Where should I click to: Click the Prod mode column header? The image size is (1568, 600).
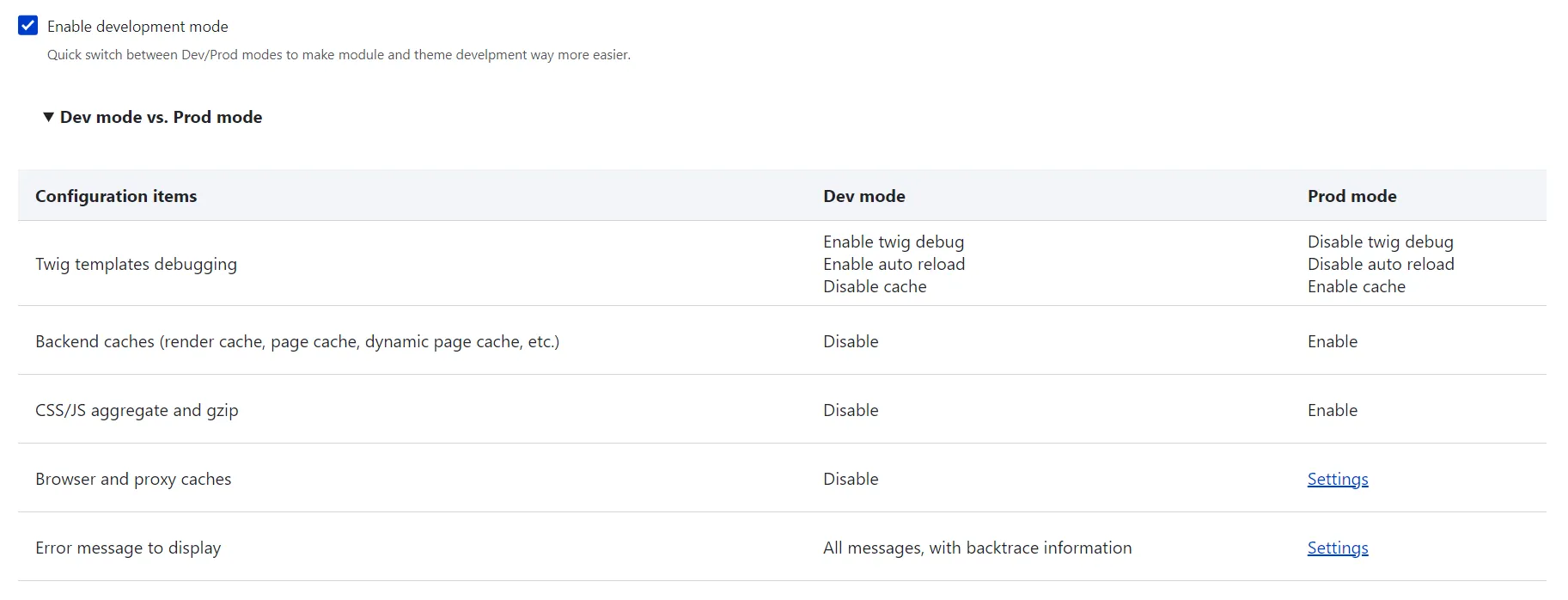coord(1351,196)
